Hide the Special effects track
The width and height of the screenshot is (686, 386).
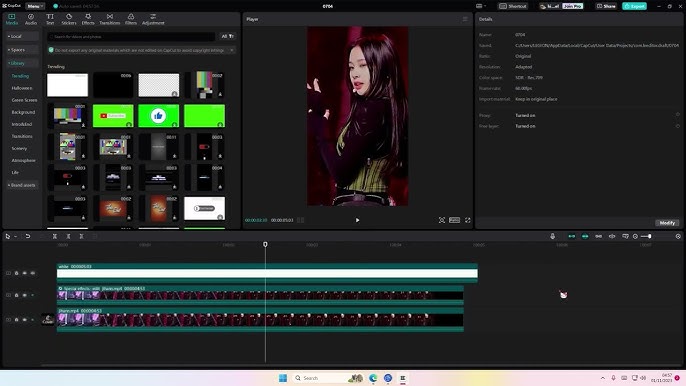pyautogui.click(x=24, y=295)
